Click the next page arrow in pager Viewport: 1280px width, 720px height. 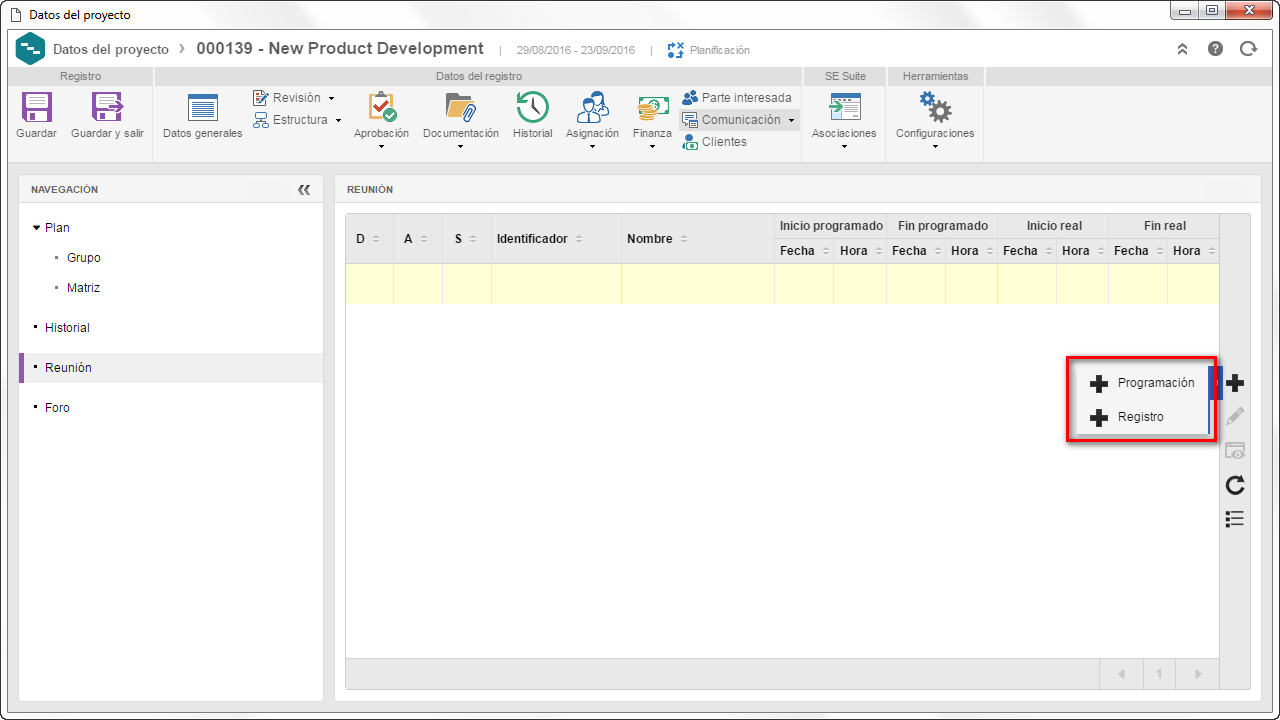[x=1198, y=674]
